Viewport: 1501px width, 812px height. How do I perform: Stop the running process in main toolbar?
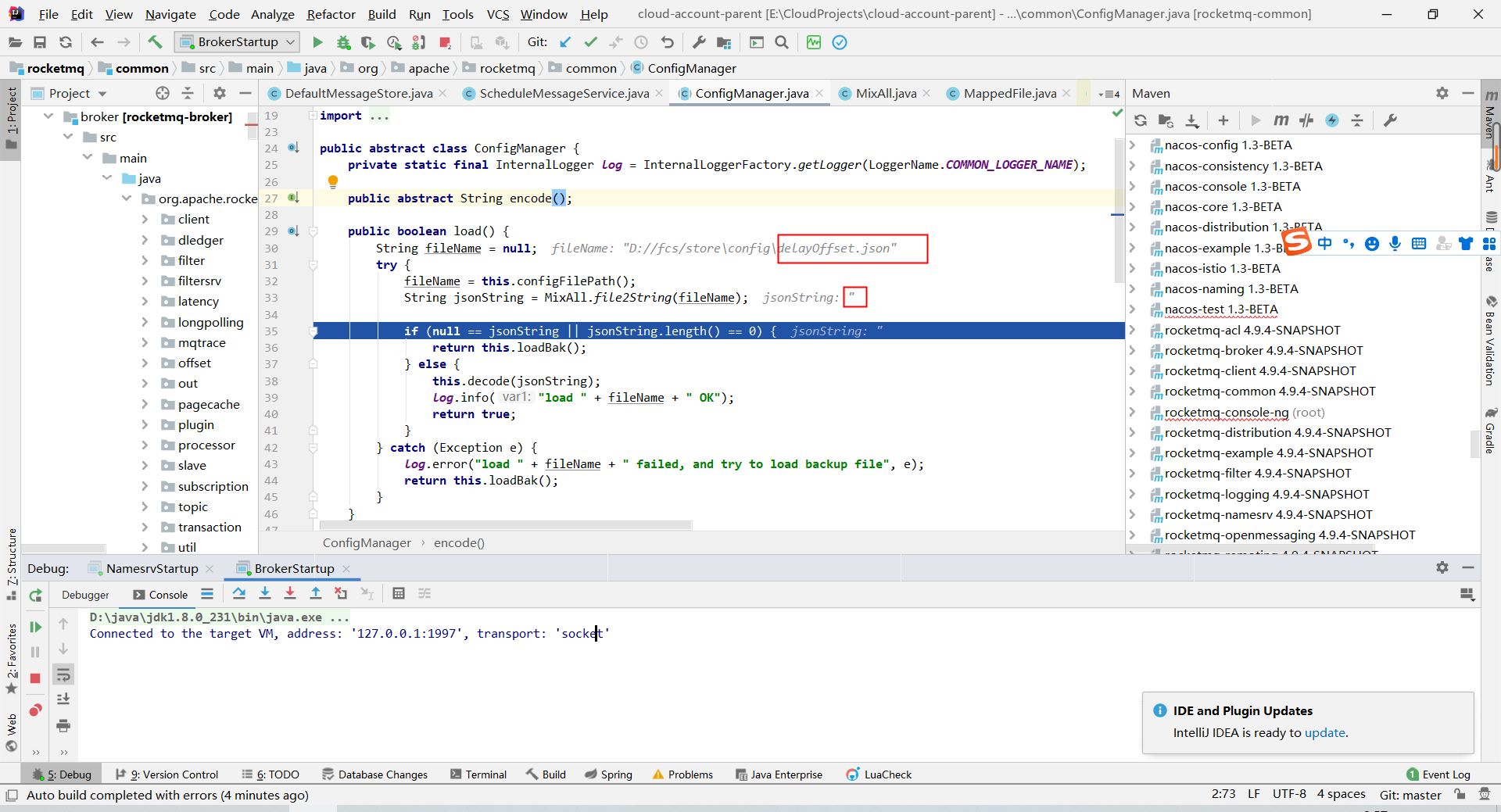445,42
